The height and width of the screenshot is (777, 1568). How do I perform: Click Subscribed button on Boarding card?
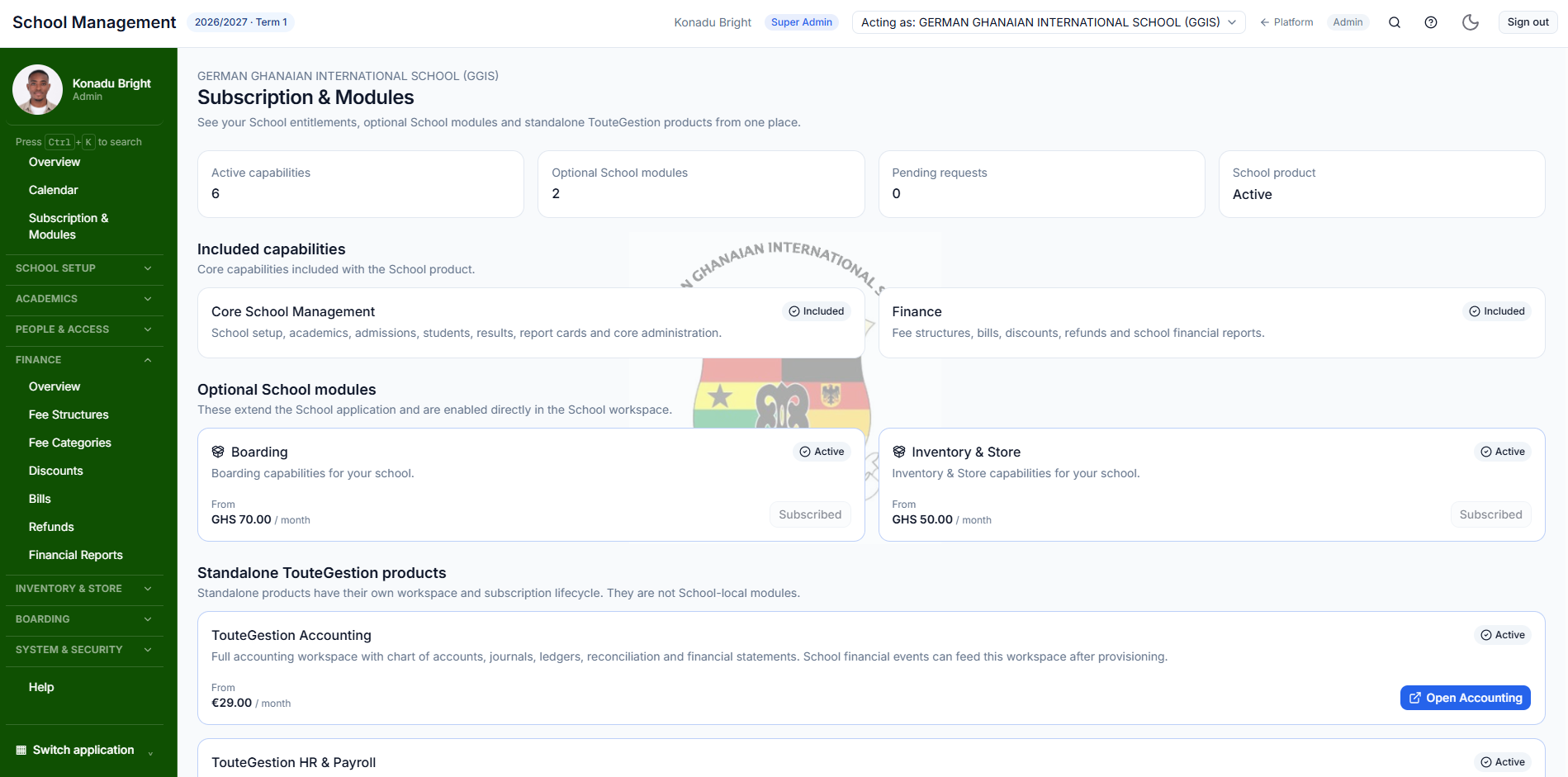(x=810, y=514)
